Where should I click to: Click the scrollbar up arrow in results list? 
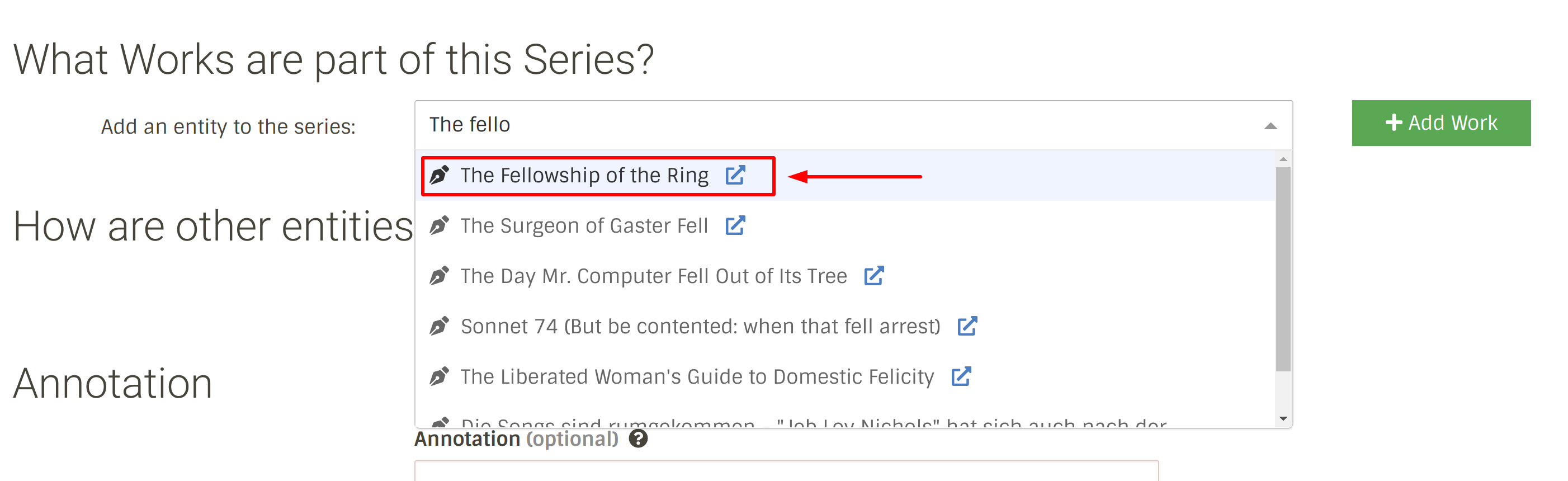point(1282,159)
